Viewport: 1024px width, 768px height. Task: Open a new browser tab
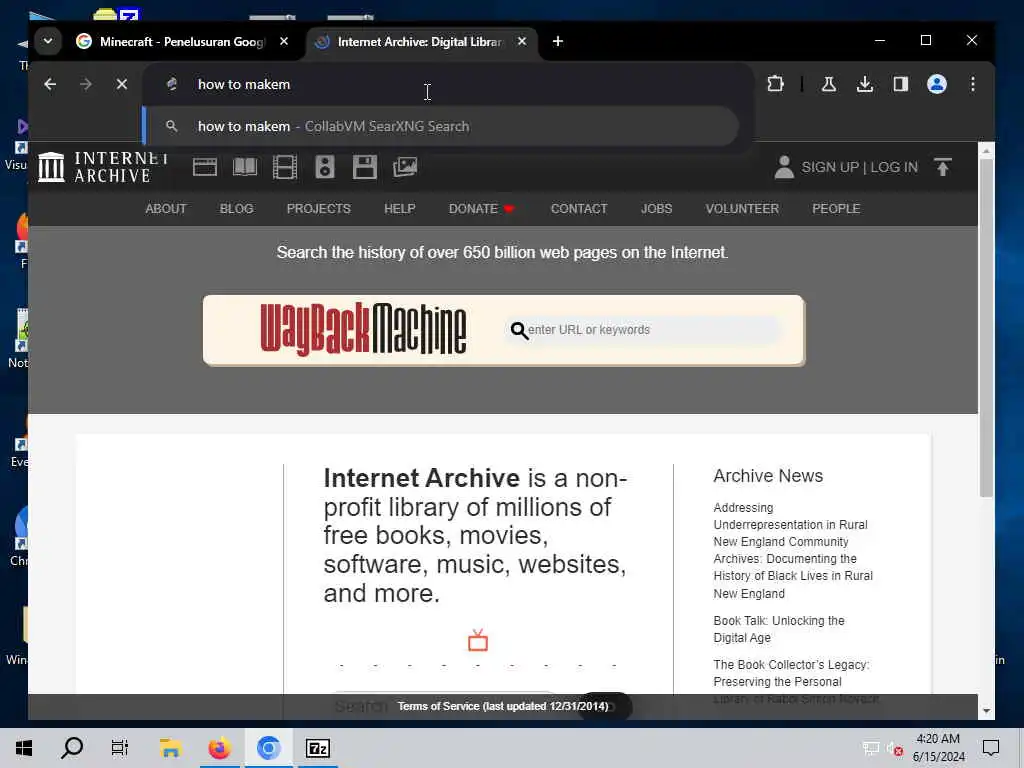click(558, 41)
